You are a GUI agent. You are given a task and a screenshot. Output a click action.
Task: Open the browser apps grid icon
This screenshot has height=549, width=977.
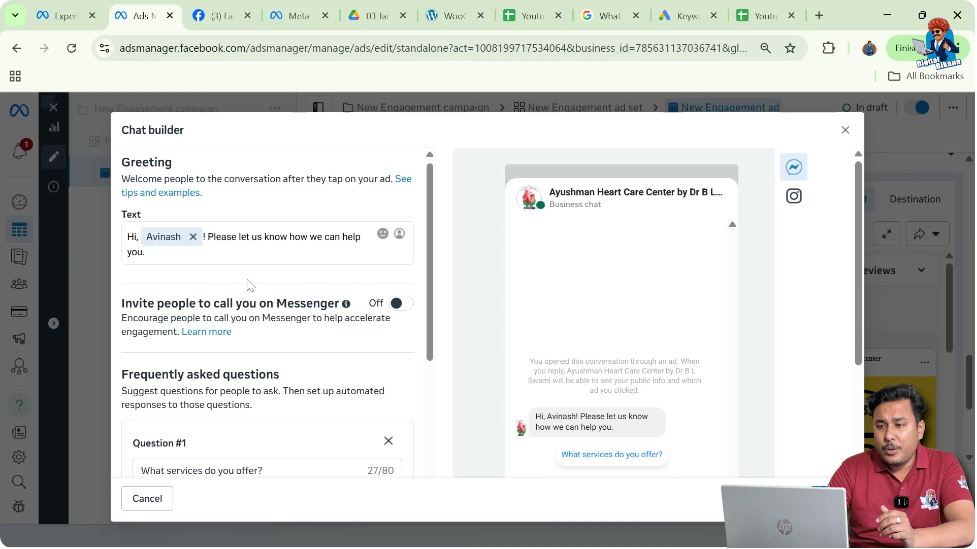point(16,76)
